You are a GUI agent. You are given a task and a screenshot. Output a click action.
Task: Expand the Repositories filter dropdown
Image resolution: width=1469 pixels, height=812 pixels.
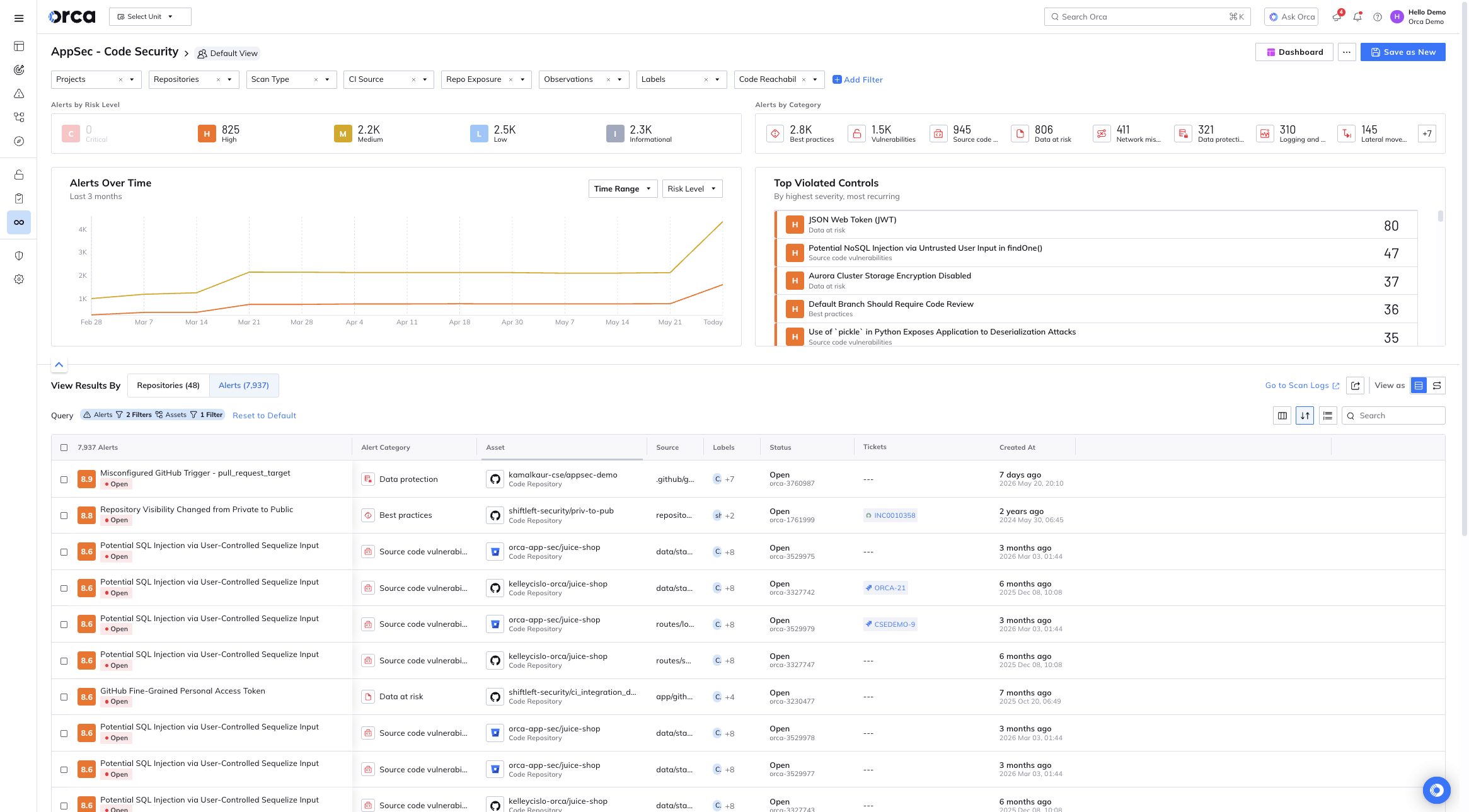pyautogui.click(x=229, y=80)
